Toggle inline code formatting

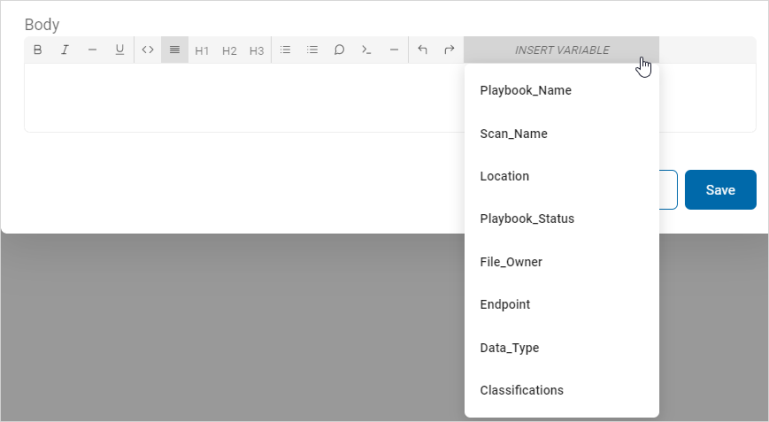[x=148, y=50]
